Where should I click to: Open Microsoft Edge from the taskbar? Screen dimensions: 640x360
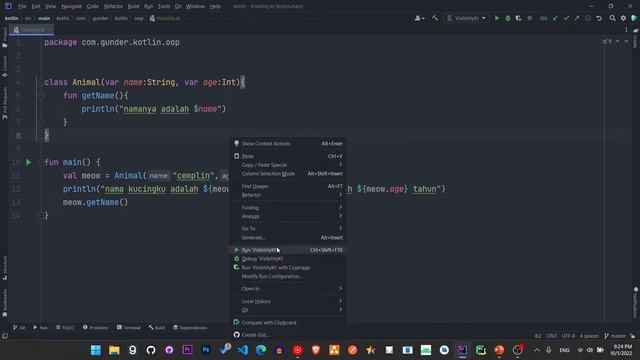(x=261, y=350)
